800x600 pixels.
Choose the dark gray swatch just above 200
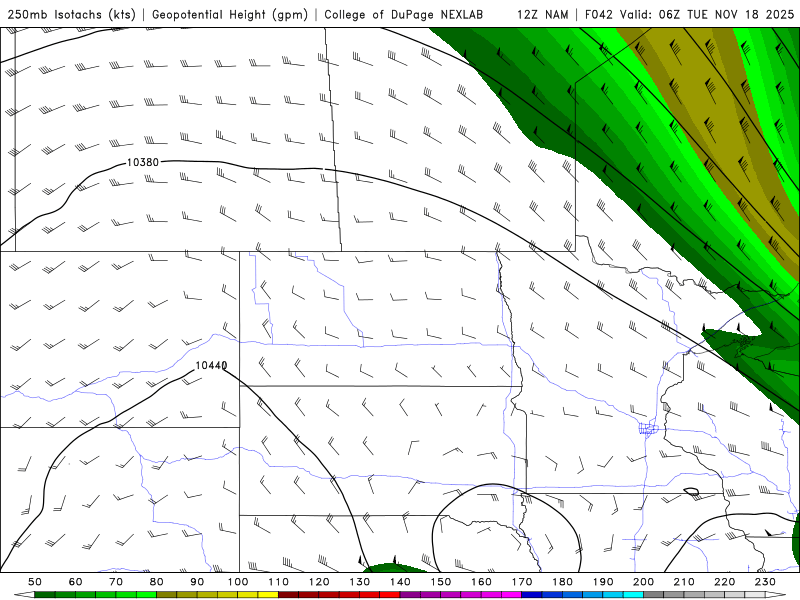pyautogui.click(x=654, y=594)
